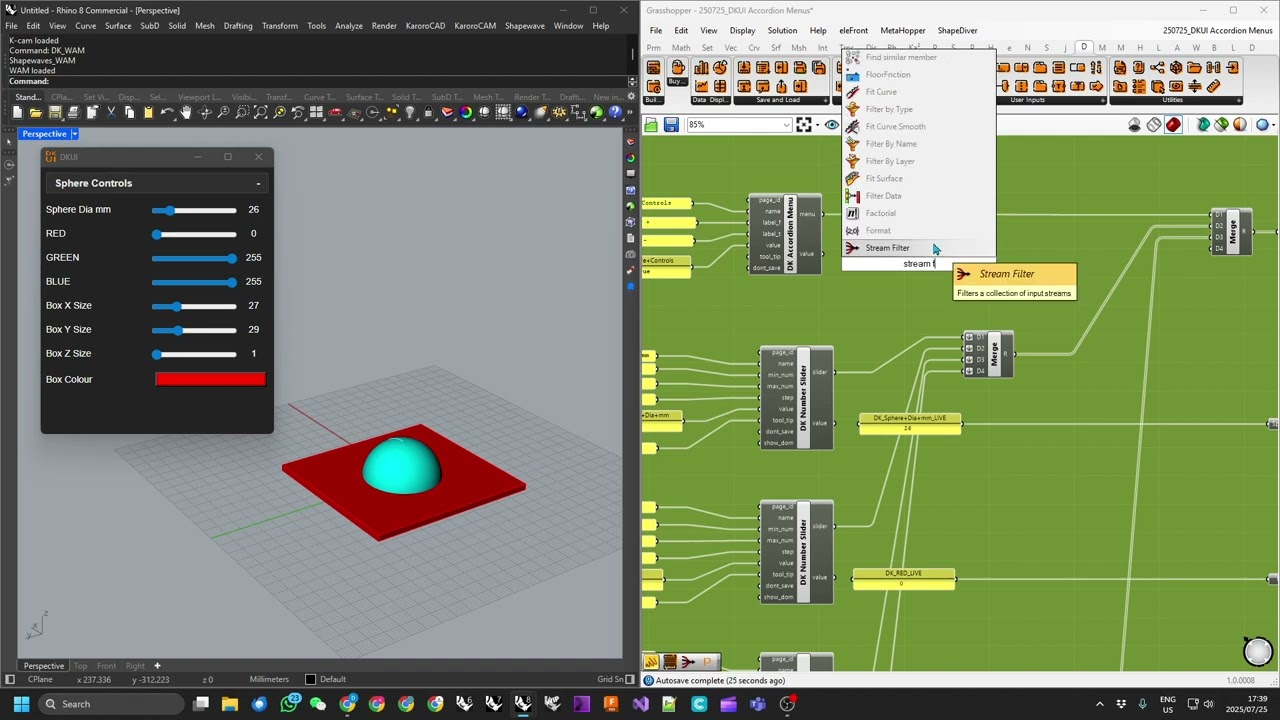Collapse the Sphere Controls accordion section
Screen dimensions: 1280x720
(x=258, y=184)
